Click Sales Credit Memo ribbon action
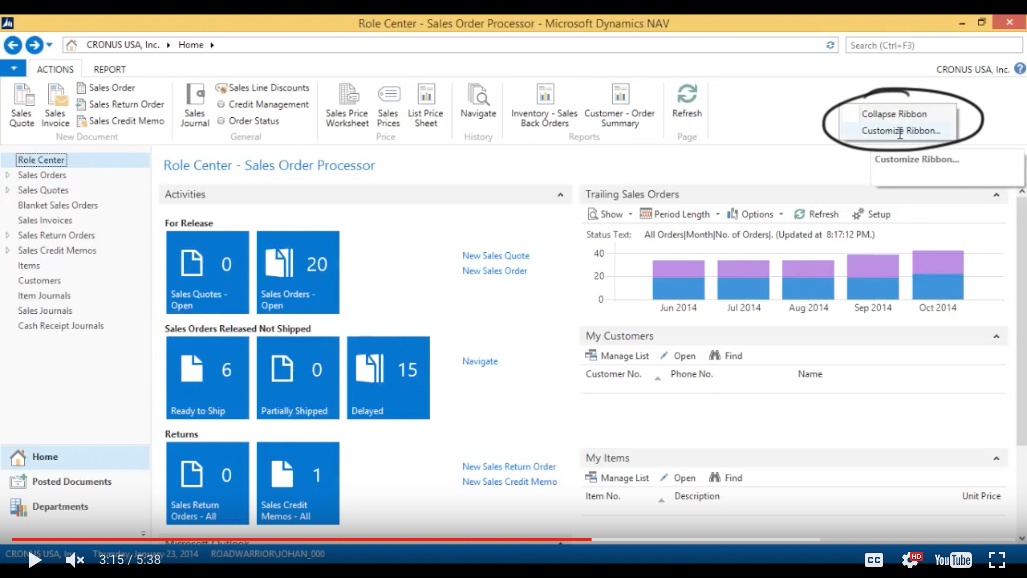The height and width of the screenshot is (578, 1027). [x=120, y=121]
